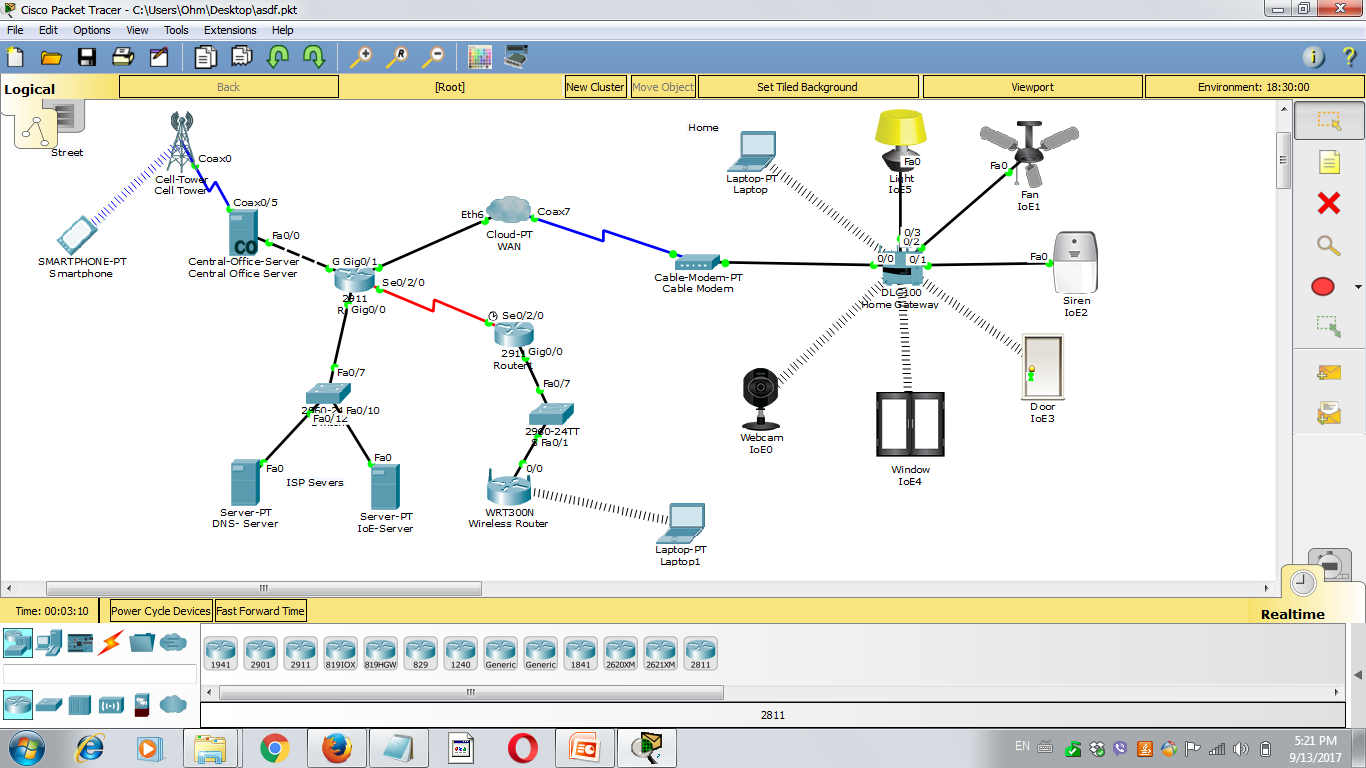Open the color palette dialog icon
The height and width of the screenshot is (768, 1366).
click(481, 57)
